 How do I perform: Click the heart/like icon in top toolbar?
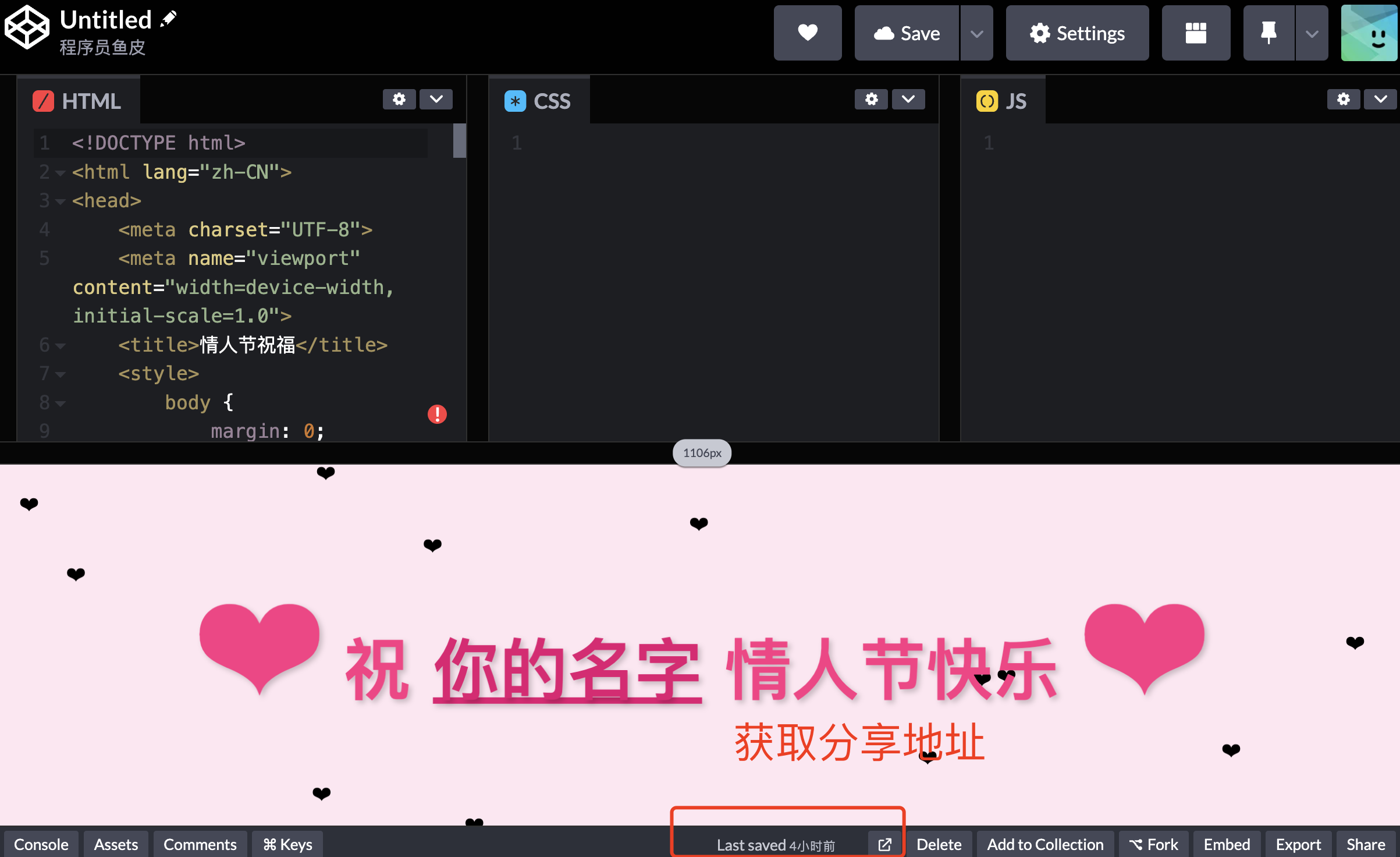pyautogui.click(x=808, y=33)
